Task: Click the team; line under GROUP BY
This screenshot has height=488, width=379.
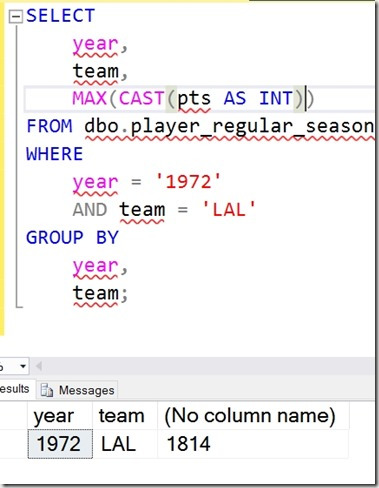Action: [100, 293]
